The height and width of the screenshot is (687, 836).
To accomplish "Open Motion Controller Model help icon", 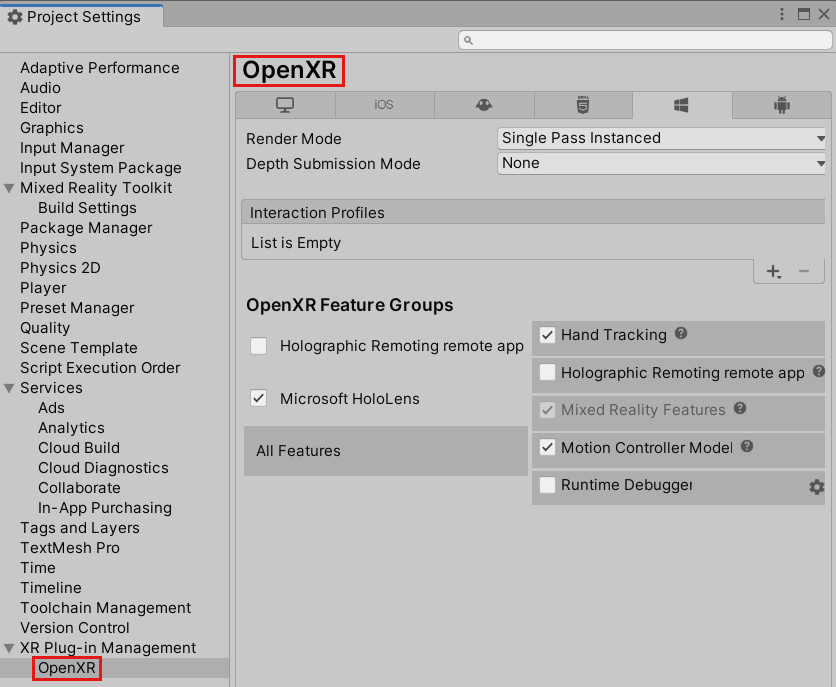I will pyautogui.click(x=747, y=447).
